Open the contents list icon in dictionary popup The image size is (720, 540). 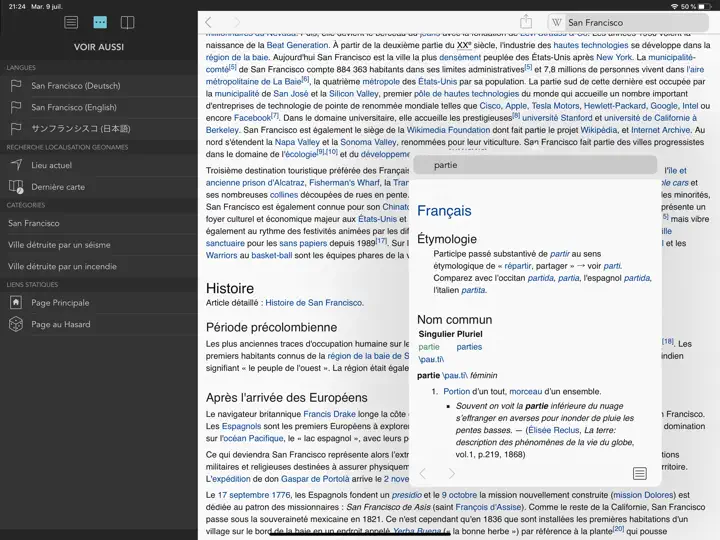(640, 473)
